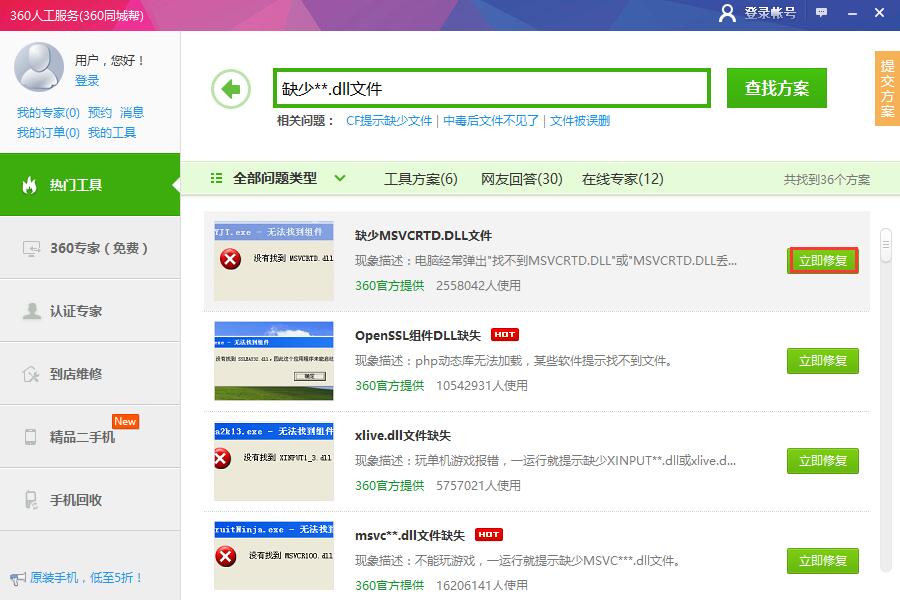This screenshot has width=900, height=600.
Task: Click the title msvc**.dll文件缺失
Action: [410, 535]
